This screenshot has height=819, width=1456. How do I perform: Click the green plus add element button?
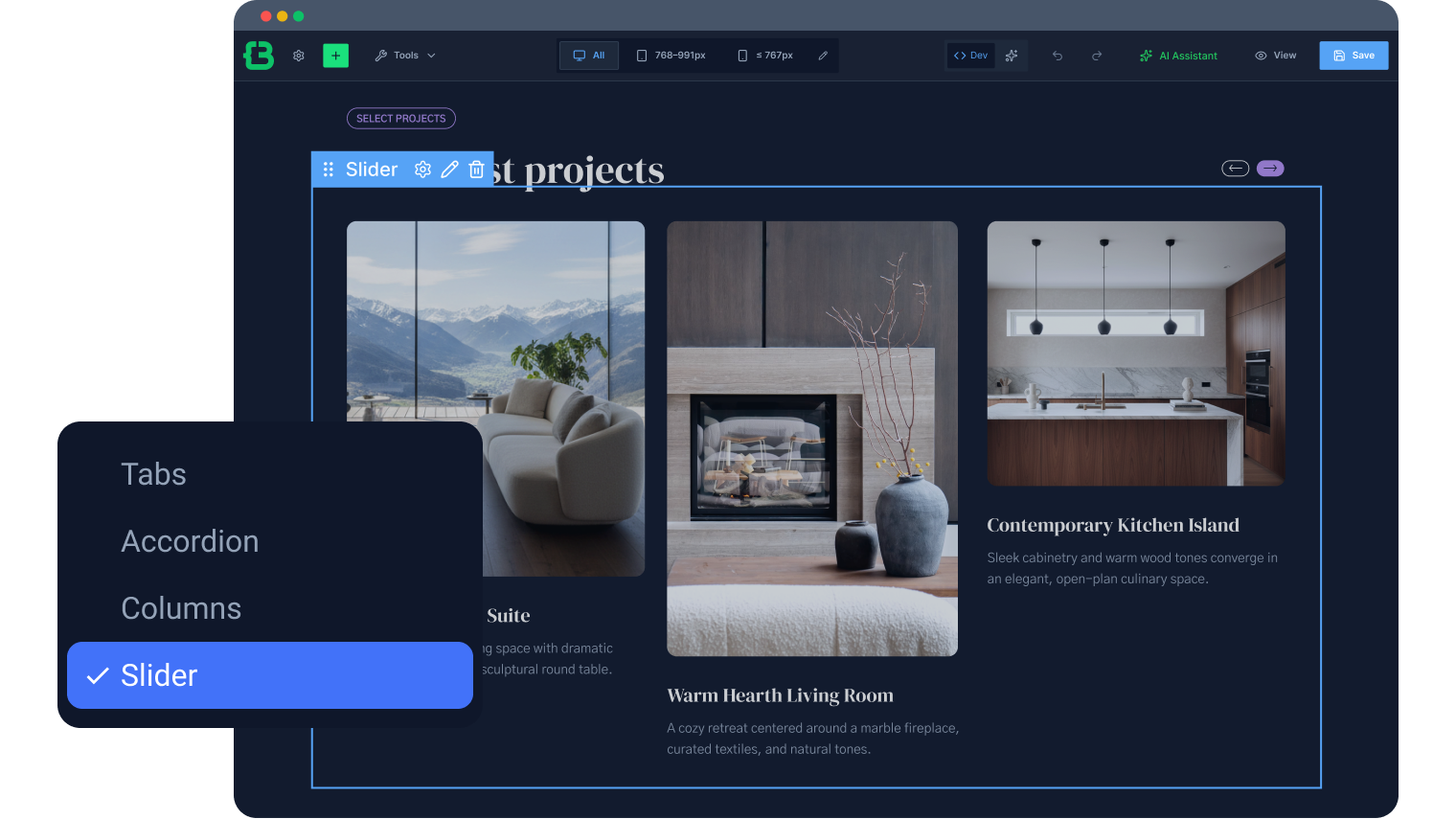coord(335,56)
